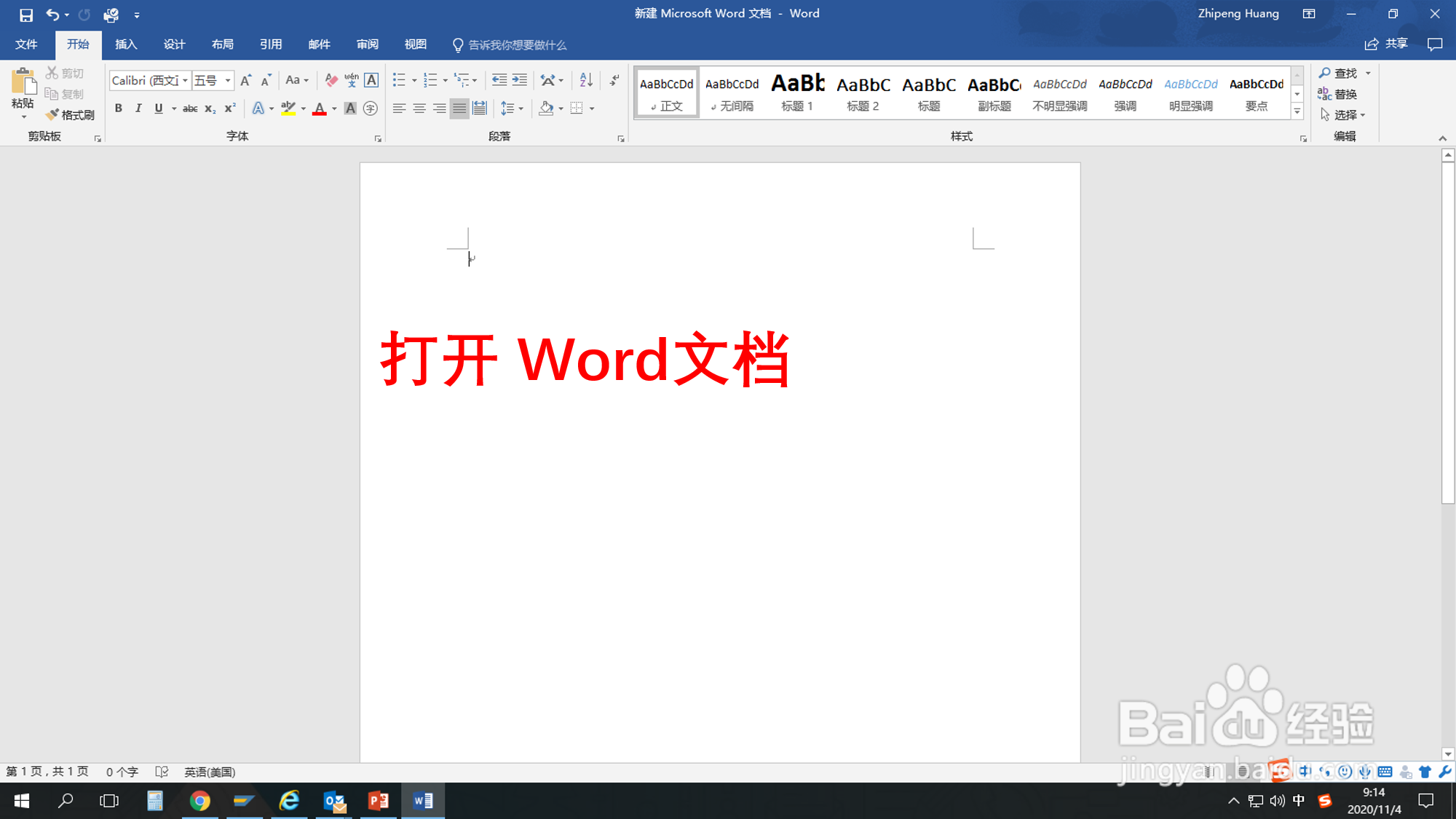Switch to the 插入 ribbon tab

(x=125, y=44)
